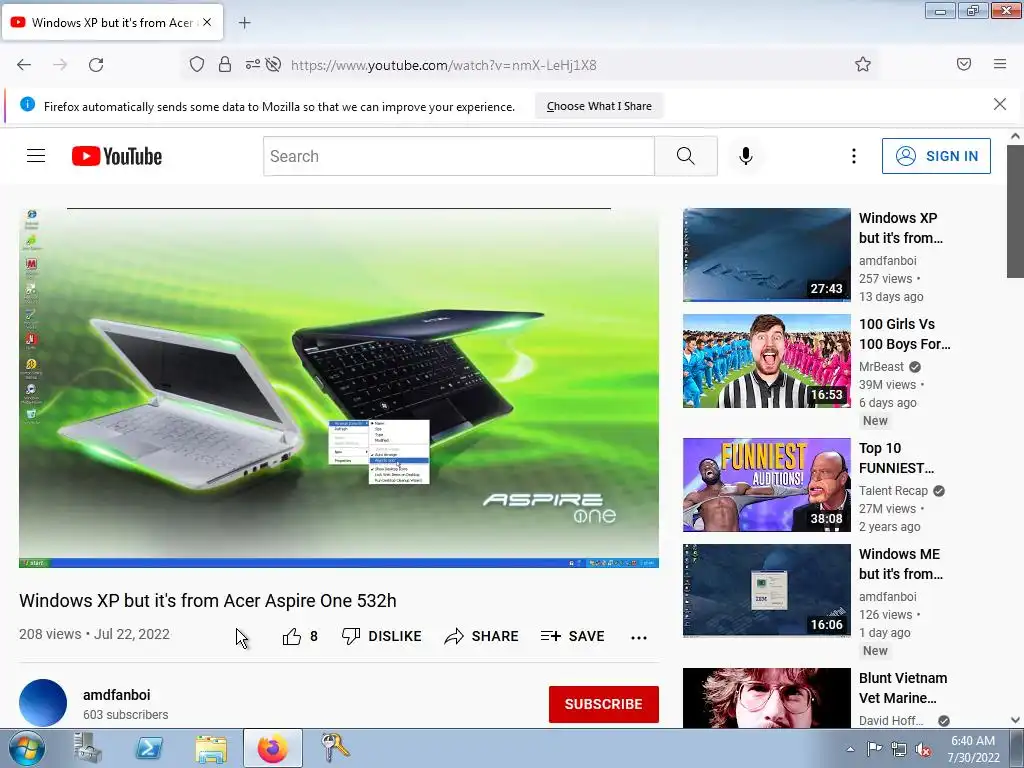Click Firefox taskbar icon
The height and width of the screenshot is (768, 1024).
[272, 748]
